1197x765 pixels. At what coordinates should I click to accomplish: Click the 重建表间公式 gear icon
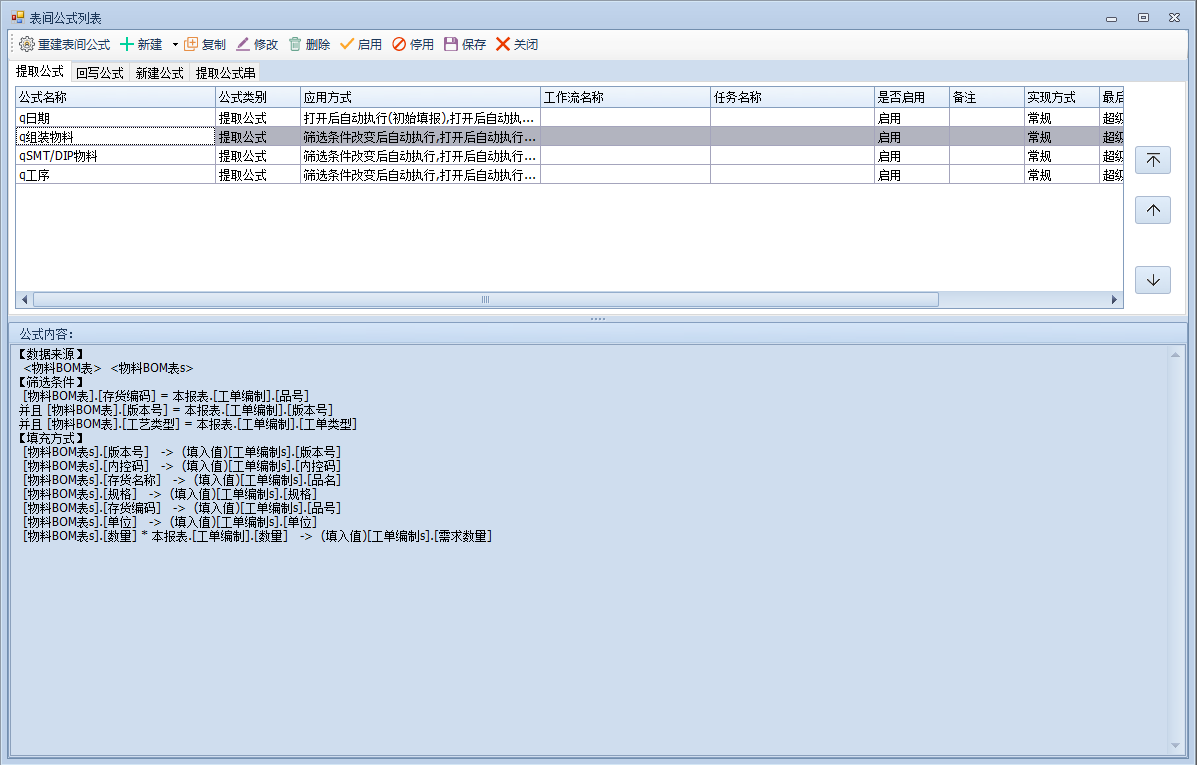click(27, 44)
